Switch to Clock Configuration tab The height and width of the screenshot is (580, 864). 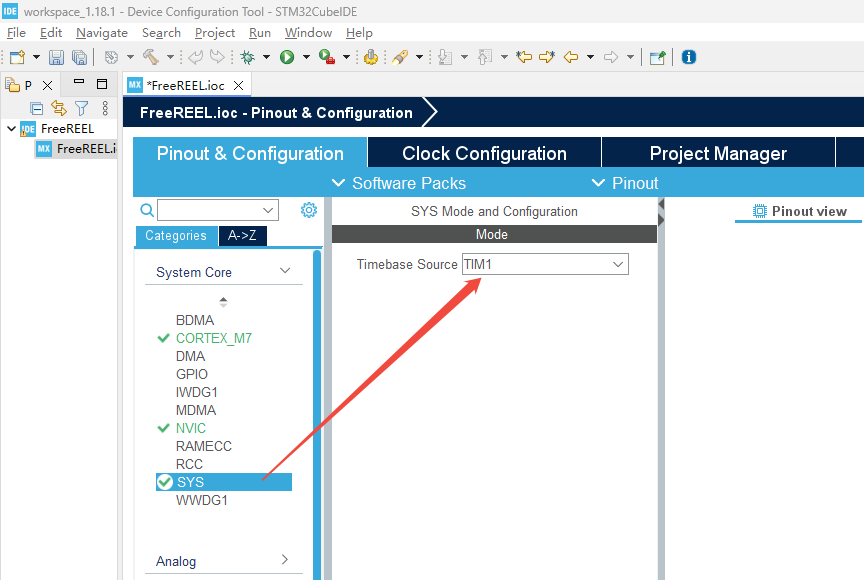[x=484, y=153]
